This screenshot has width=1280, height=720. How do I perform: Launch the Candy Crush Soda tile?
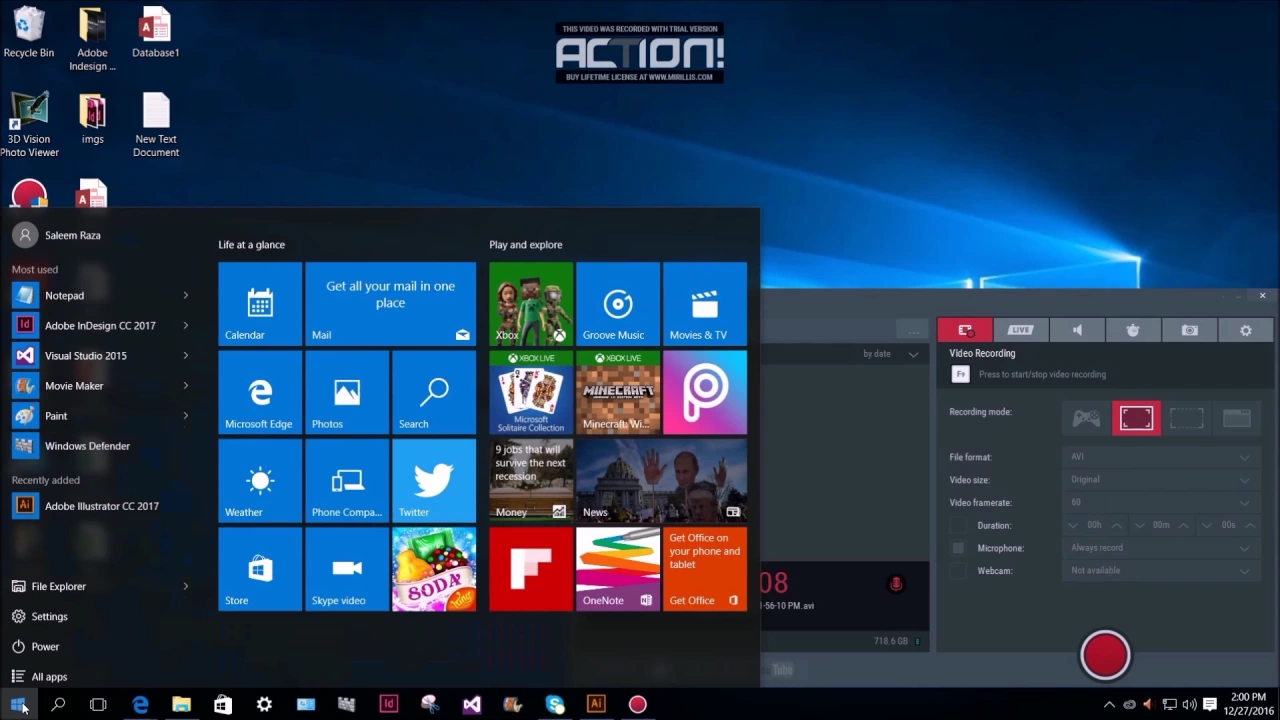coord(434,569)
